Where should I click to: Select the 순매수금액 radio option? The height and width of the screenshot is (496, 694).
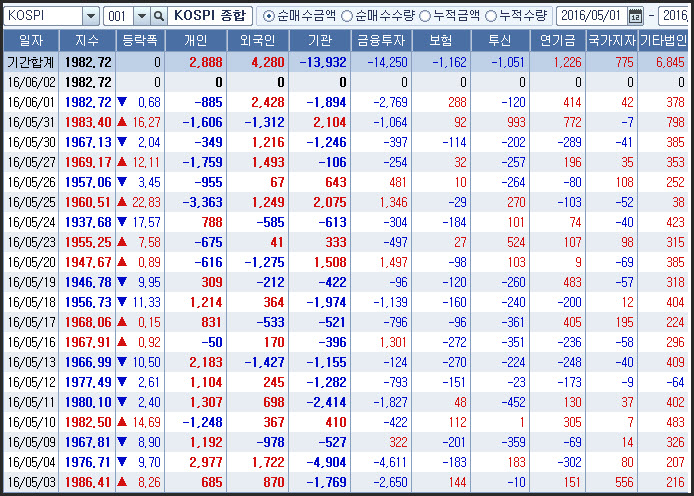click(268, 16)
